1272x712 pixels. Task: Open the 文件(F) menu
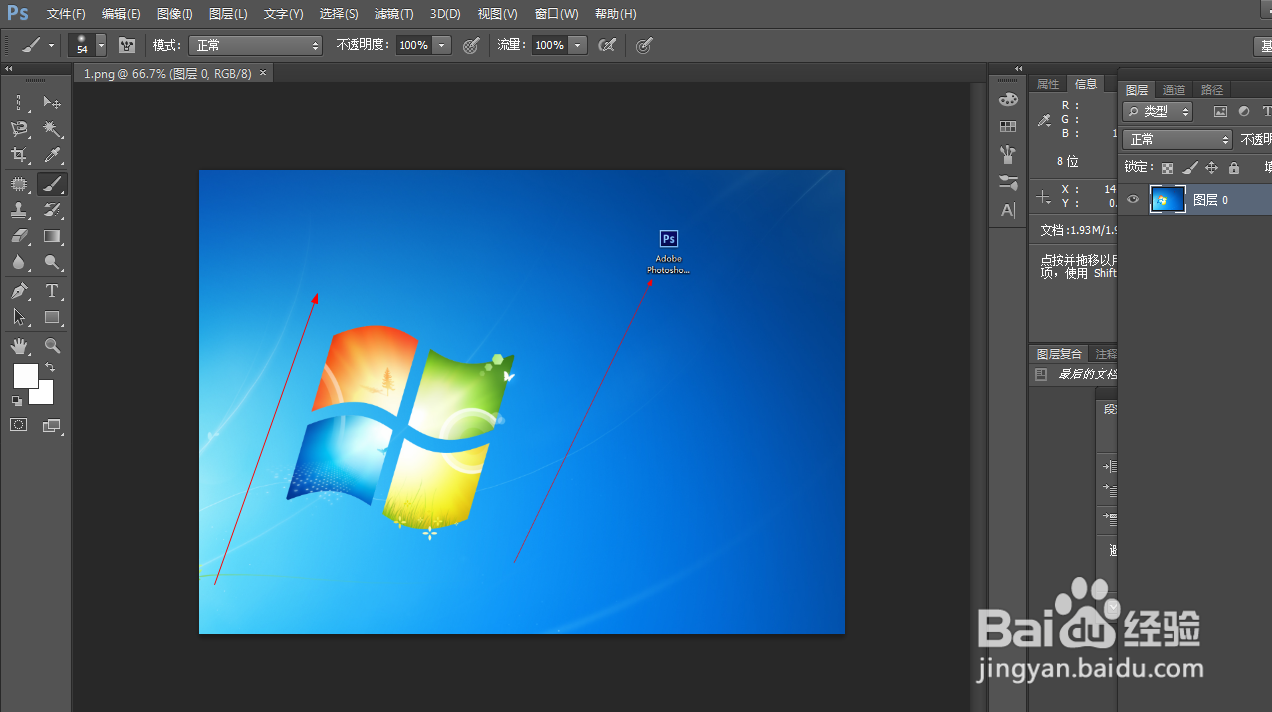click(x=66, y=14)
